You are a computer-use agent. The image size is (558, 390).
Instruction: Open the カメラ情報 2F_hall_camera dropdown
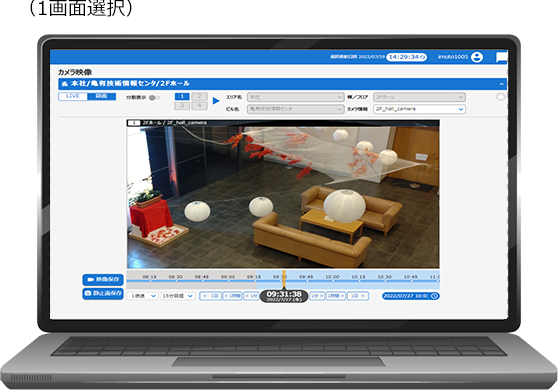tap(419, 109)
